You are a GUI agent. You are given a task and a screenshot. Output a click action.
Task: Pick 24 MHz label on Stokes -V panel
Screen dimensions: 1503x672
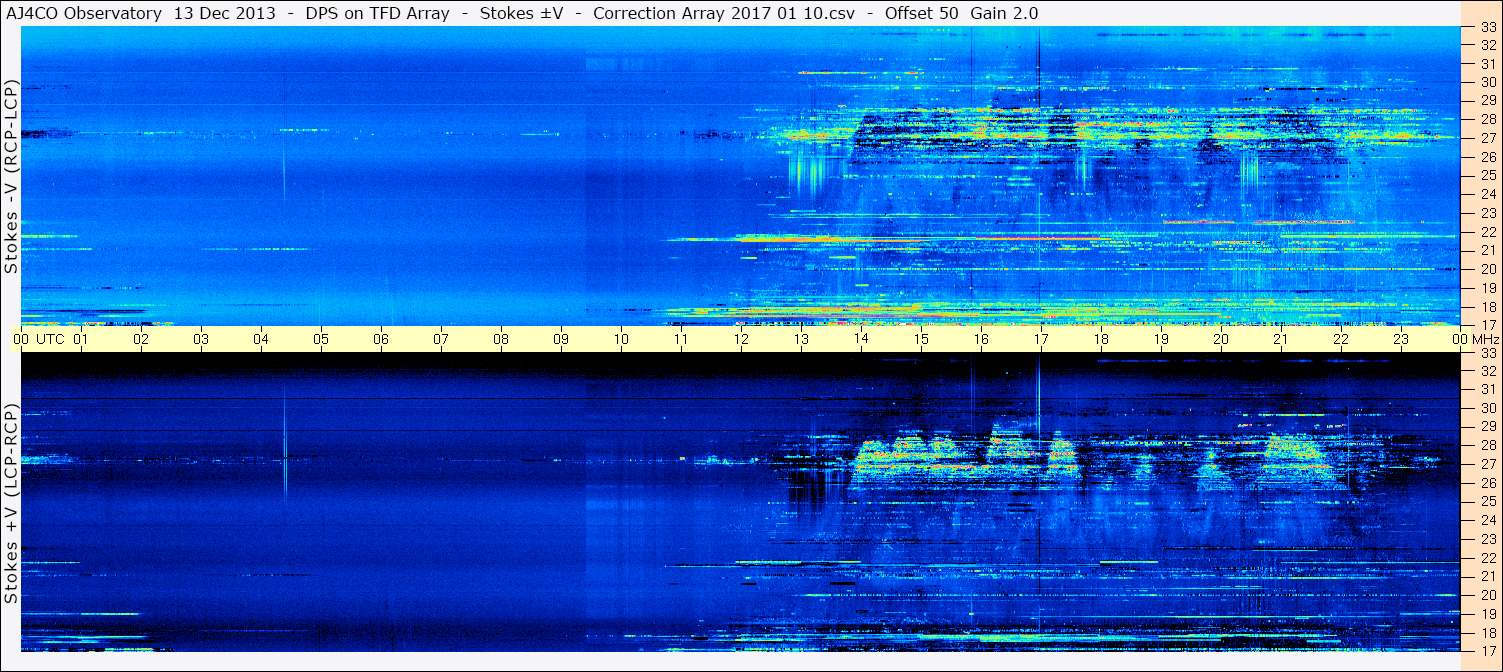click(1488, 194)
